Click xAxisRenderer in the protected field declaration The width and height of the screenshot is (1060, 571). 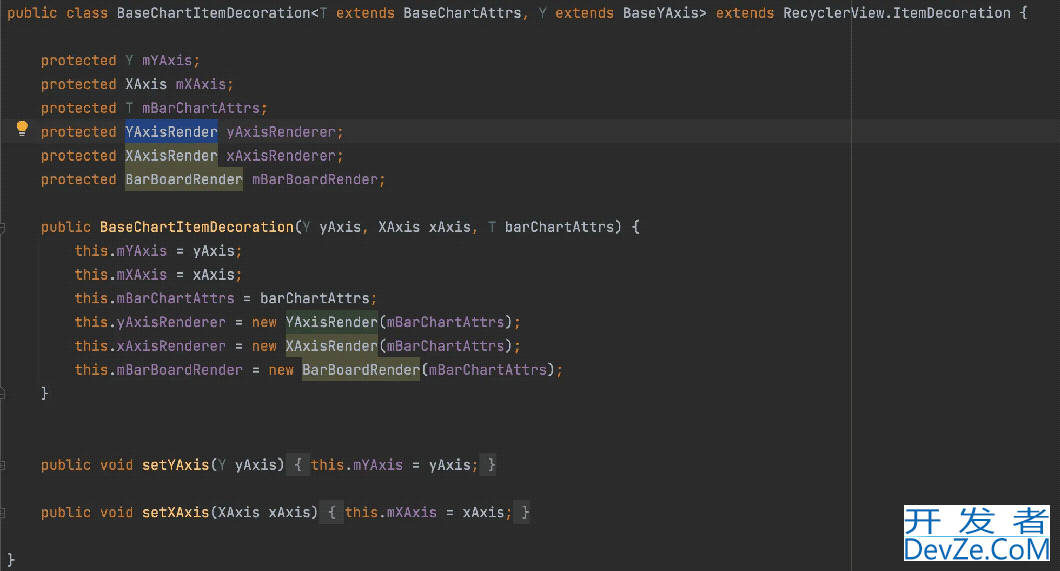(x=281, y=155)
